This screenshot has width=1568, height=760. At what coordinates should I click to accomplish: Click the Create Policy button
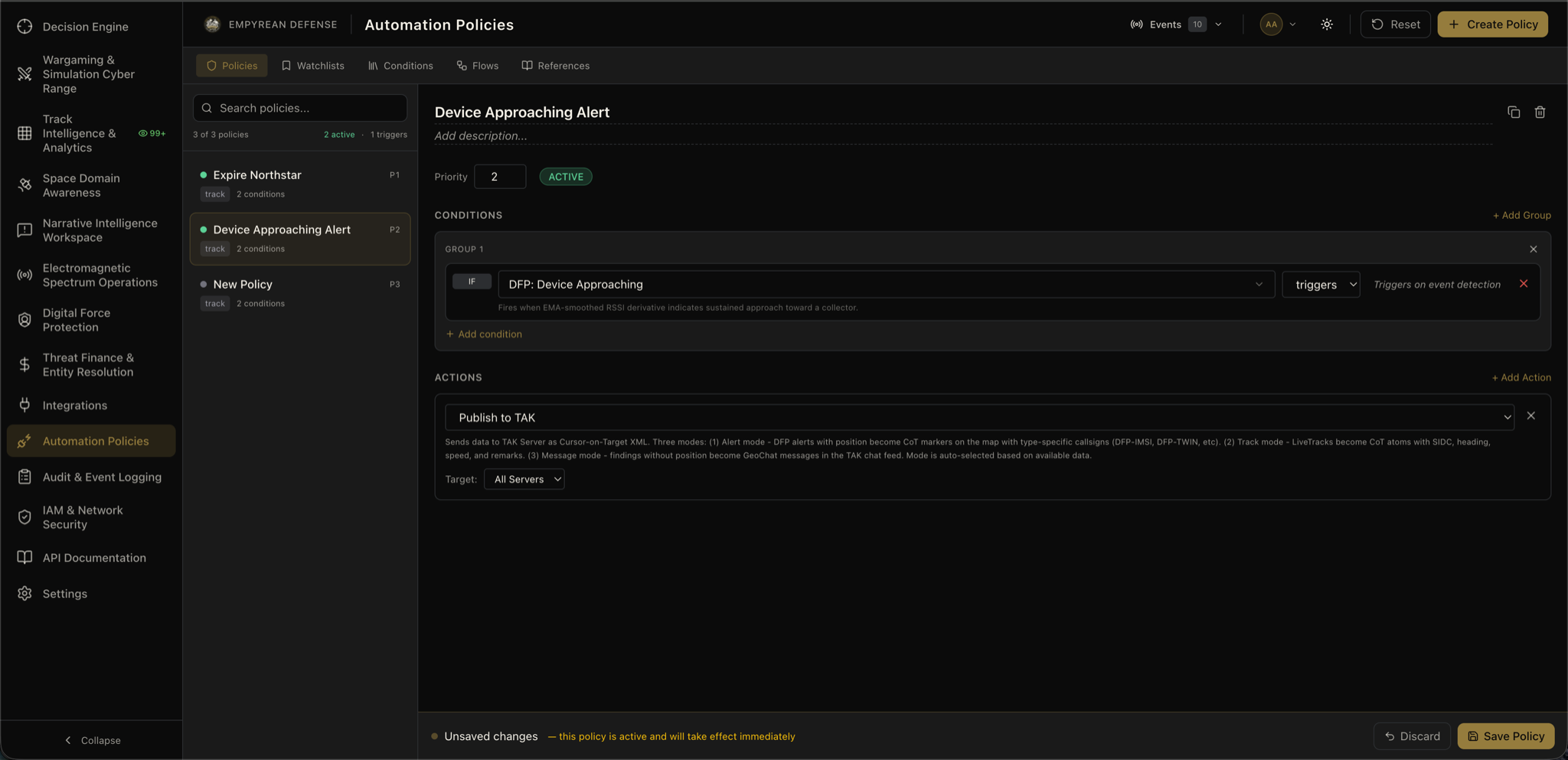tap(1492, 24)
